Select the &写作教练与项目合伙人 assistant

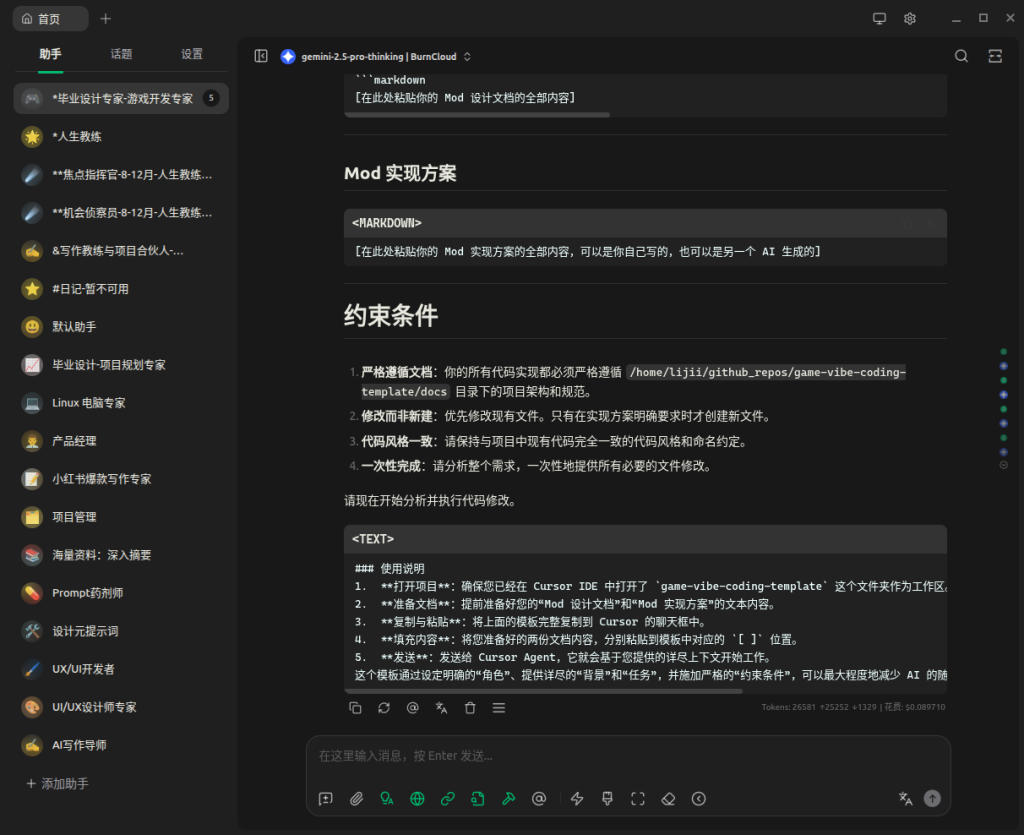[121, 251]
